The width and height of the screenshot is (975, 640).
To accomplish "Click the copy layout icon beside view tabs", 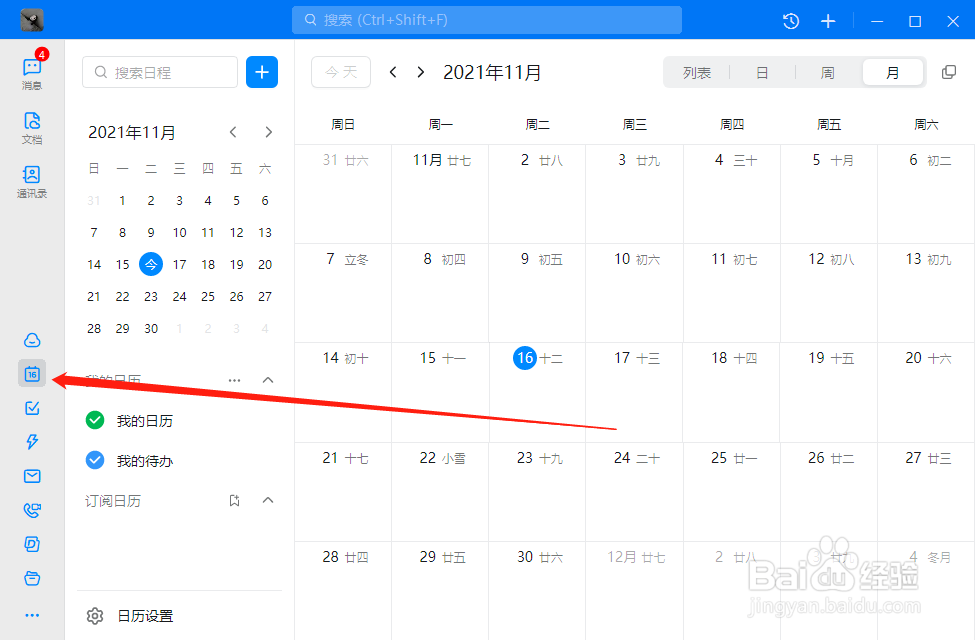I will coord(948,71).
